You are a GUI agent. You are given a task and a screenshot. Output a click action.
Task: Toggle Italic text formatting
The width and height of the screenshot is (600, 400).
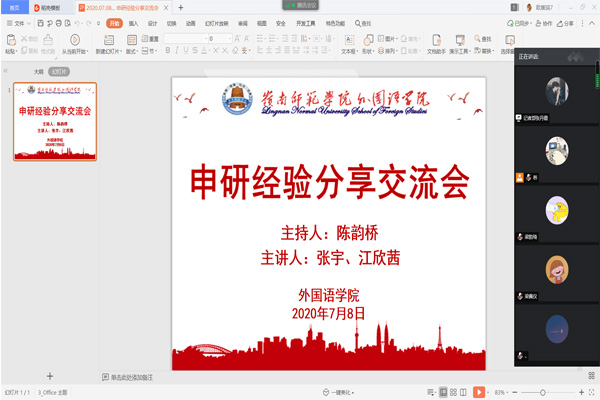coord(177,49)
